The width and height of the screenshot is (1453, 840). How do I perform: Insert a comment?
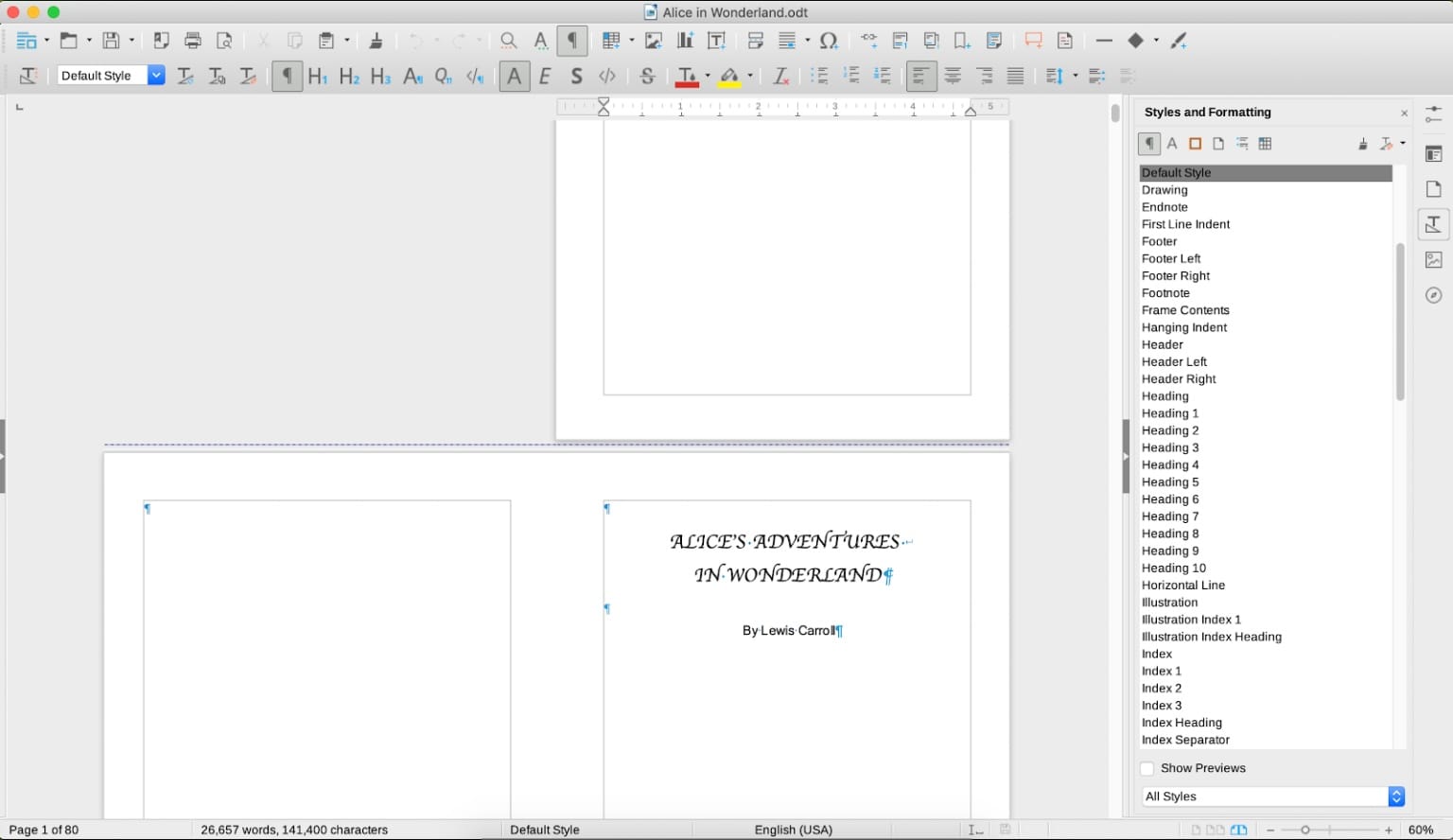[1032, 41]
